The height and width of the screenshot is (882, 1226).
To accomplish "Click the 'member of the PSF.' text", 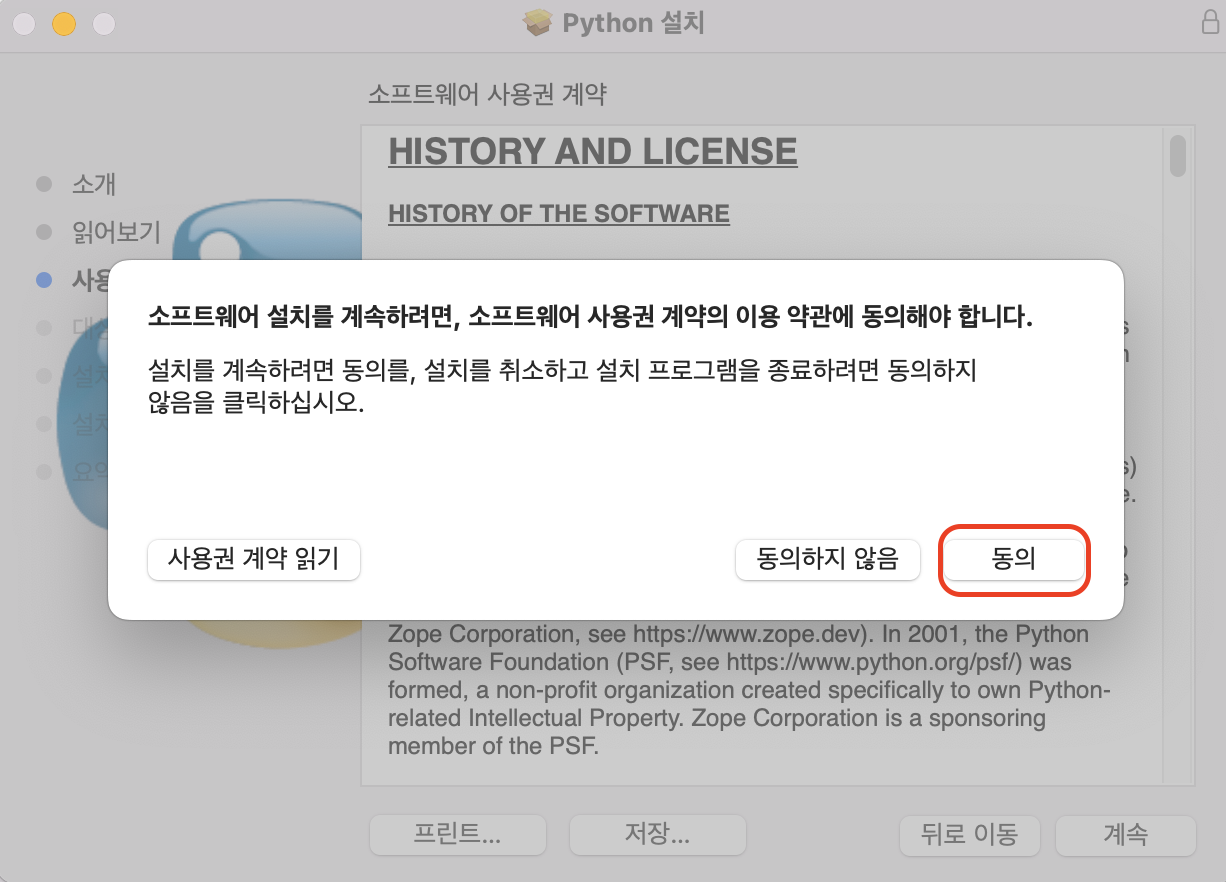I will (x=493, y=746).
